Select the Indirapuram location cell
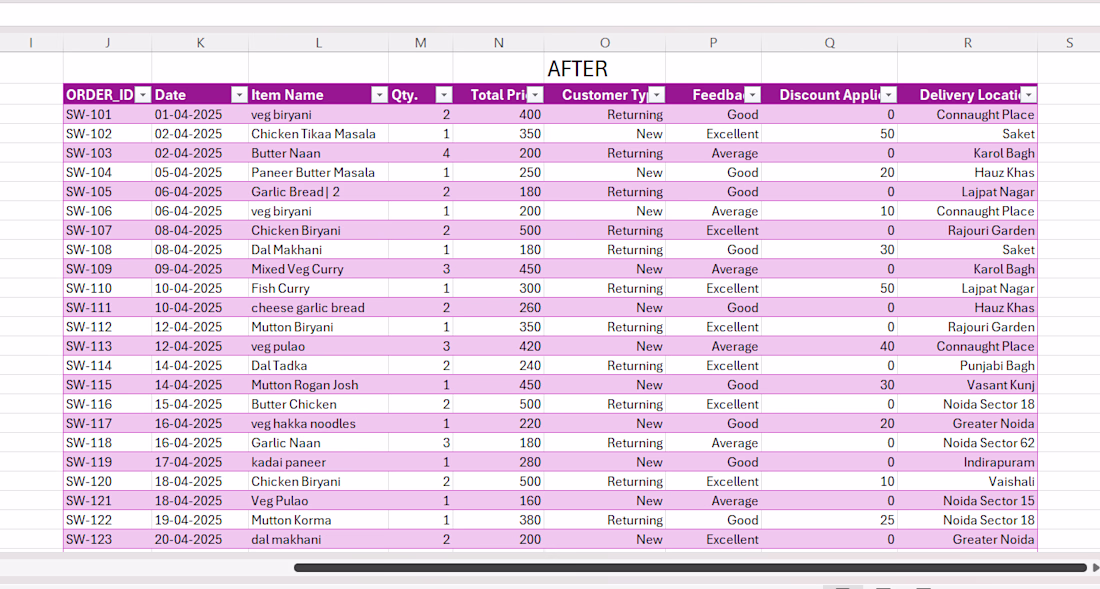Viewport: 1100px width, 589px height. (967, 462)
